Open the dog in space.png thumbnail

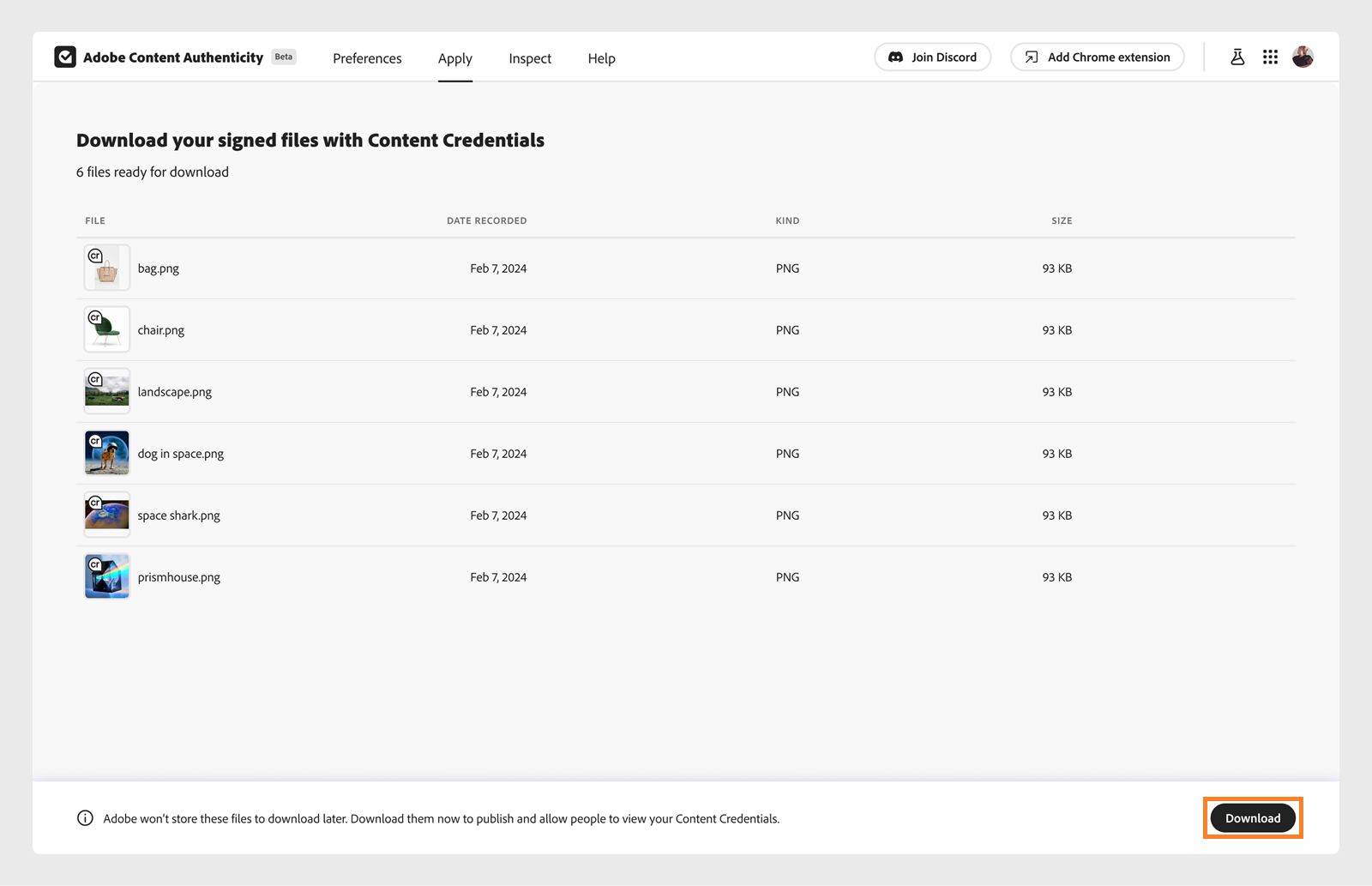pyautogui.click(x=106, y=453)
